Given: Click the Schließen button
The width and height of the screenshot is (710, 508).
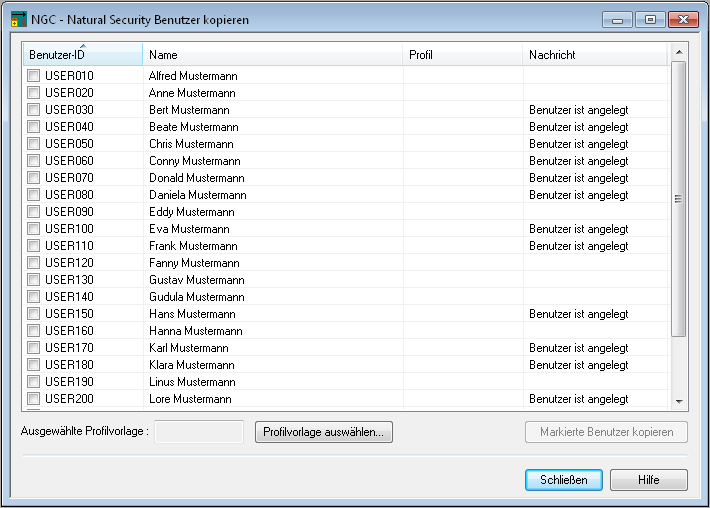Looking at the screenshot, I should click(563, 480).
